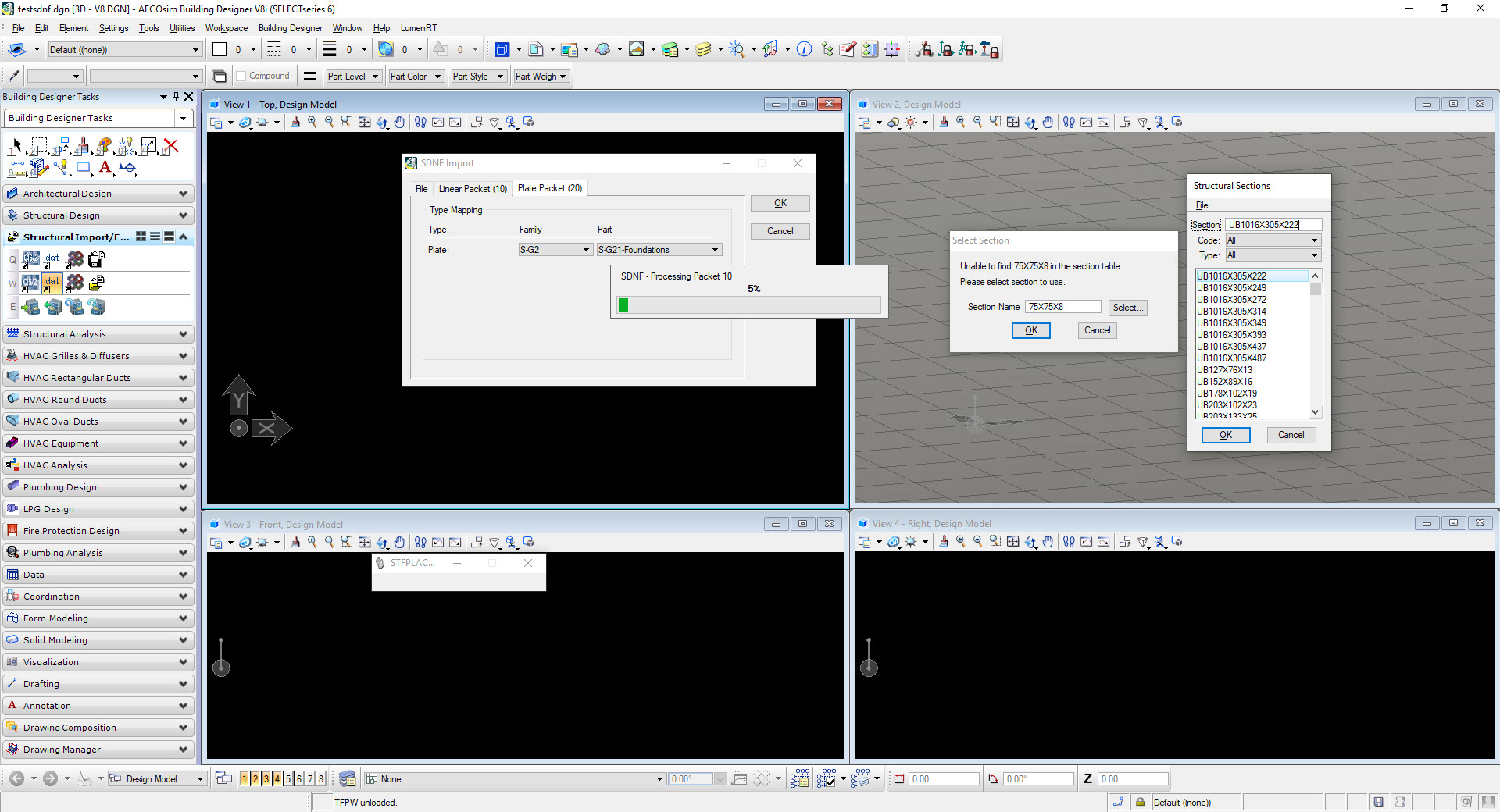
Task: Switch to the Linear Packet tab
Action: tap(473, 188)
